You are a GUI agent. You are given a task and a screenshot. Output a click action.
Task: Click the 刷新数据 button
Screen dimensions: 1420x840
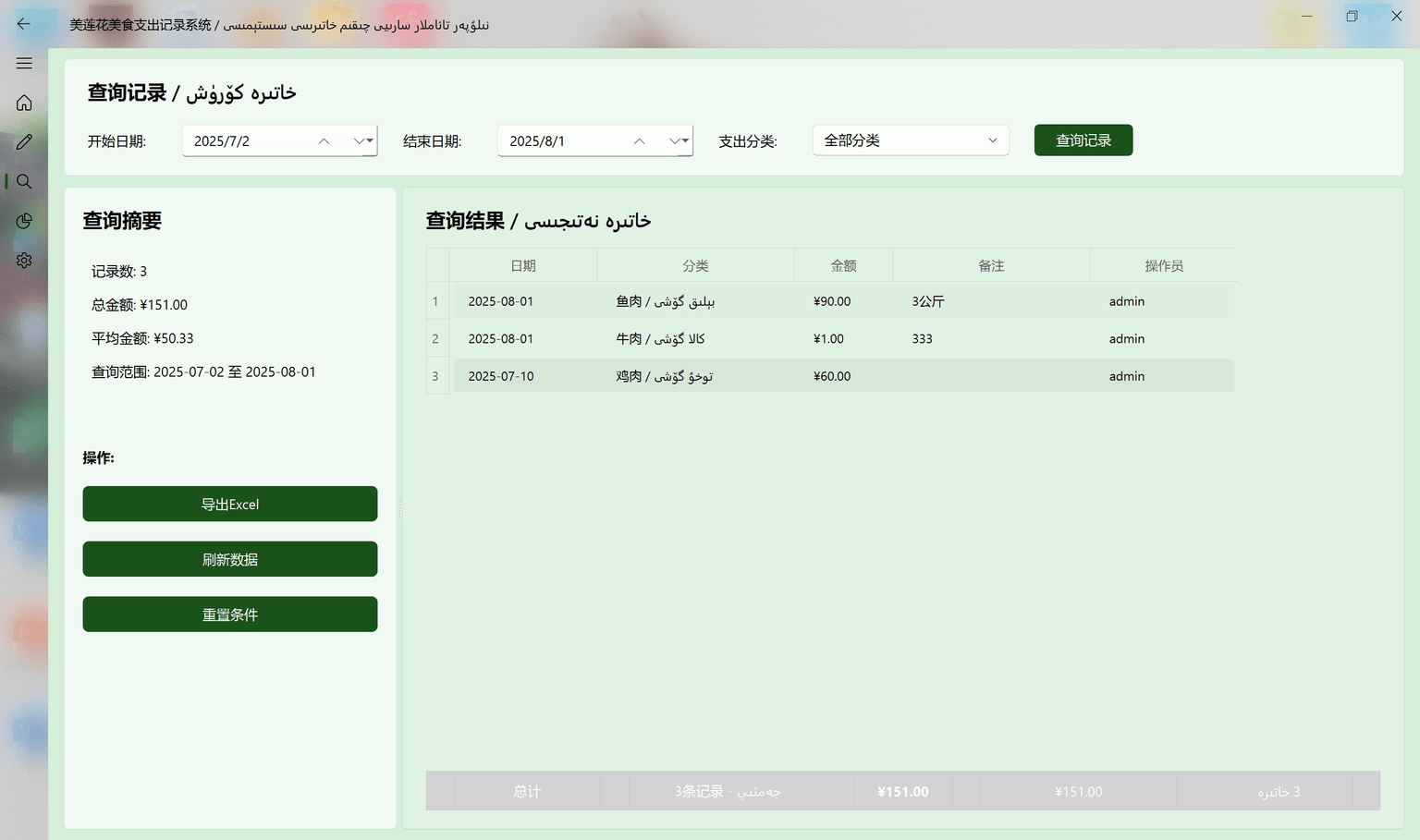click(230, 559)
